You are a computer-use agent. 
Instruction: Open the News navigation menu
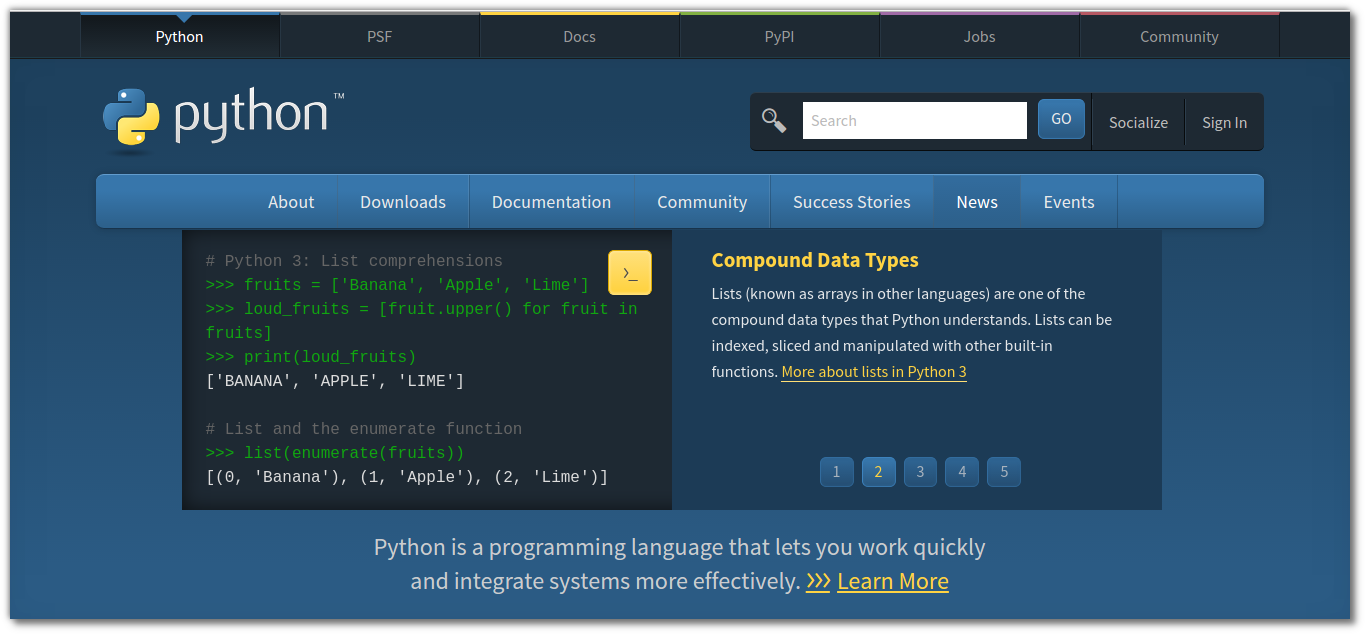click(977, 202)
